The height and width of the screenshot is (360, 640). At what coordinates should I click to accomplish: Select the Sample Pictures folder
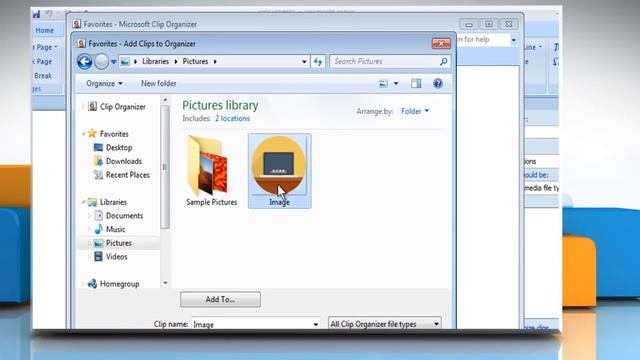pyautogui.click(x=211, y=171)
